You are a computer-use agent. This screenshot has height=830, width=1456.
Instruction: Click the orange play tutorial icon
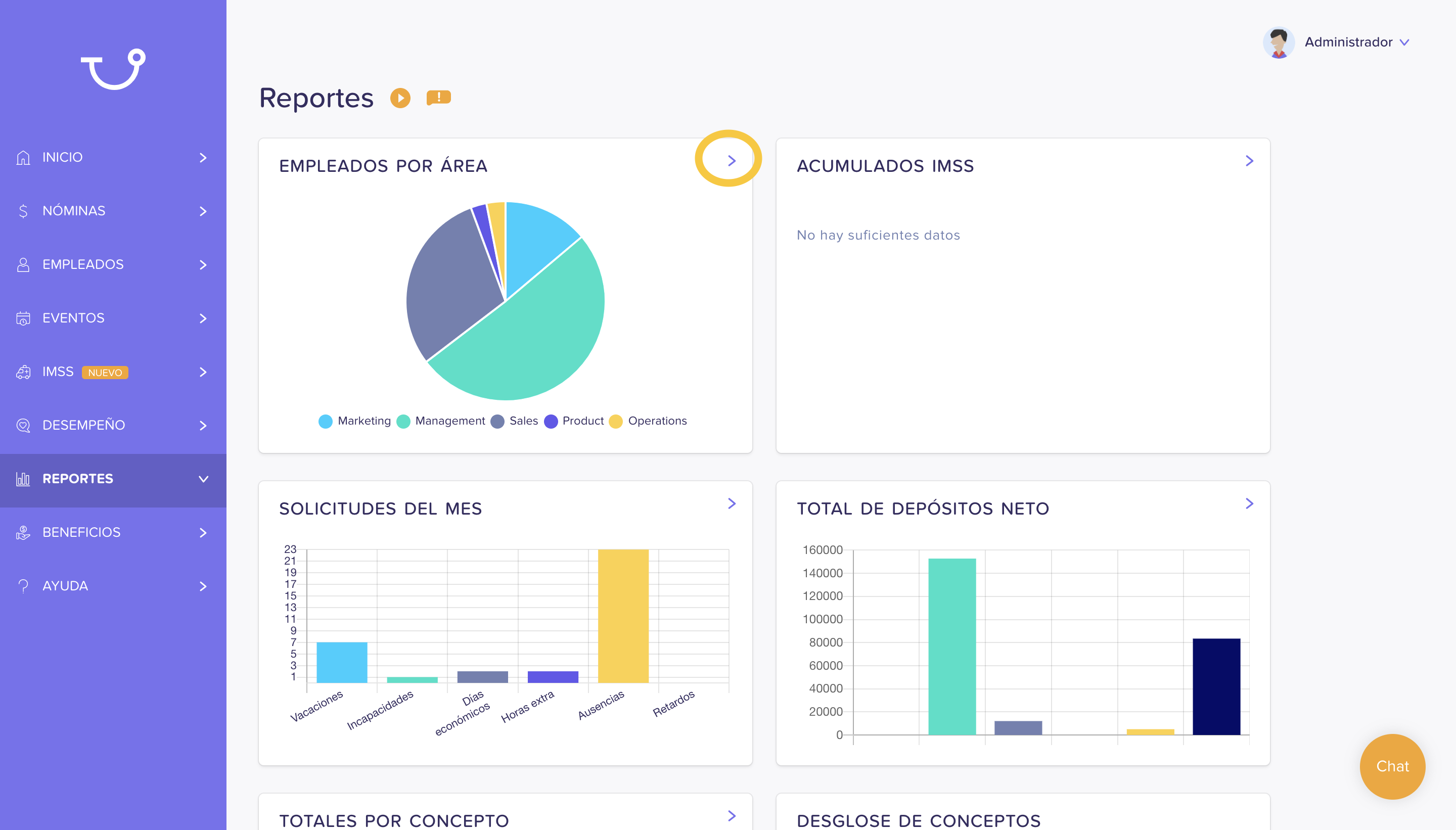click(x=400, y=98)
